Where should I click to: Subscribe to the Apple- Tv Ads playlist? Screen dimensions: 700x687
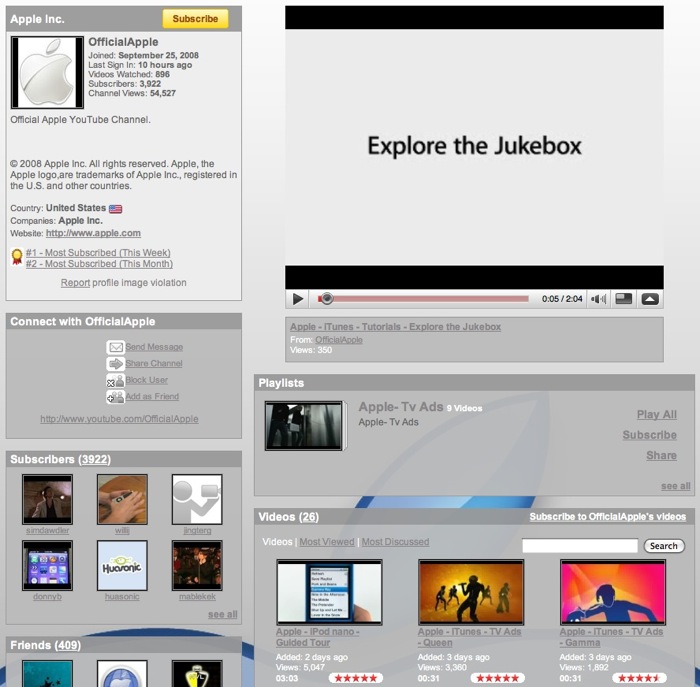click(650, 435)
